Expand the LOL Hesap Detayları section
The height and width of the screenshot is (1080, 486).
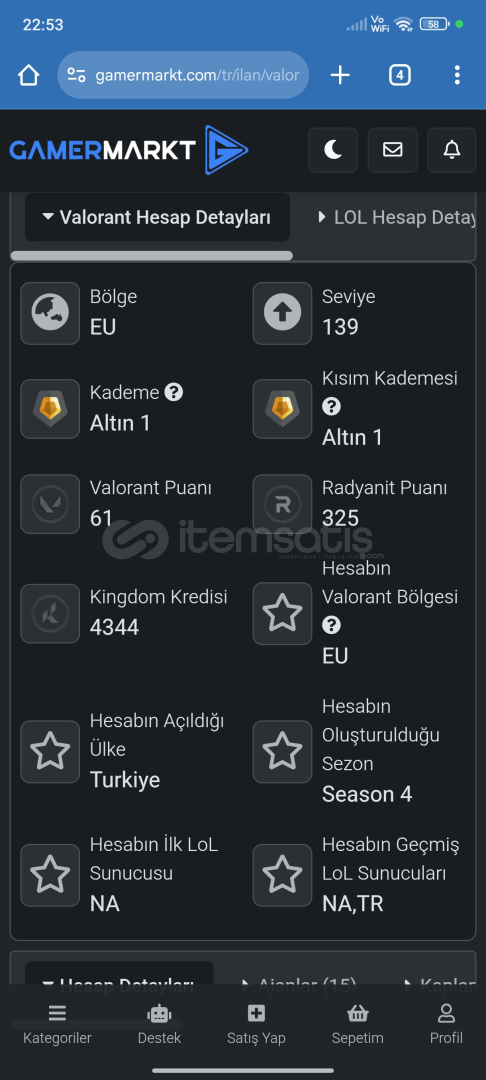tap(397, 218)
